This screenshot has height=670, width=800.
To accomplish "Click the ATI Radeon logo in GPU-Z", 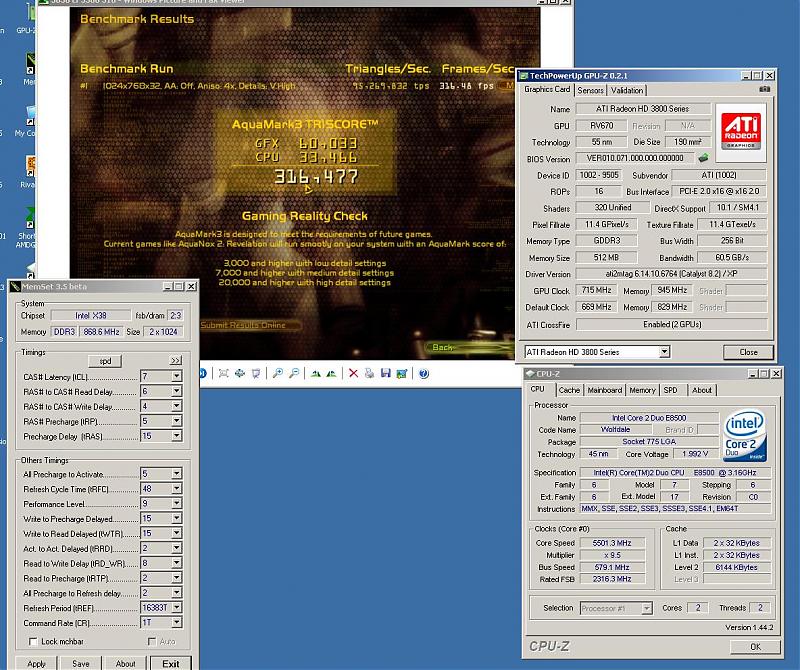I will point(741,132).
